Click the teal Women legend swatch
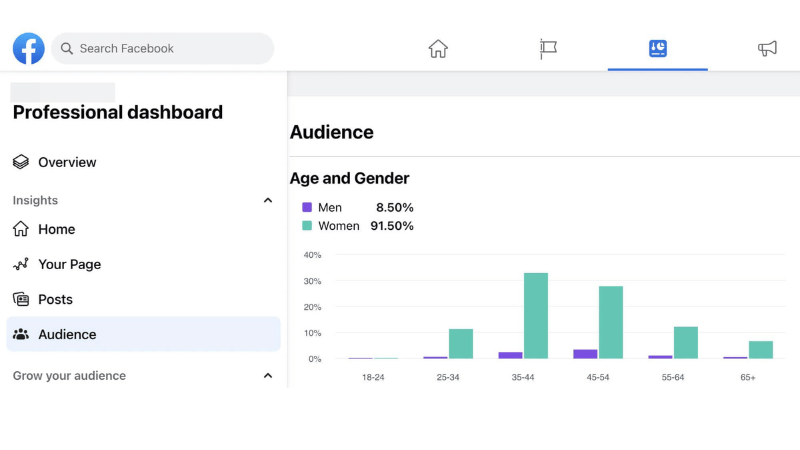The height and width of the screenshot is (450, 800). [307, 226]
